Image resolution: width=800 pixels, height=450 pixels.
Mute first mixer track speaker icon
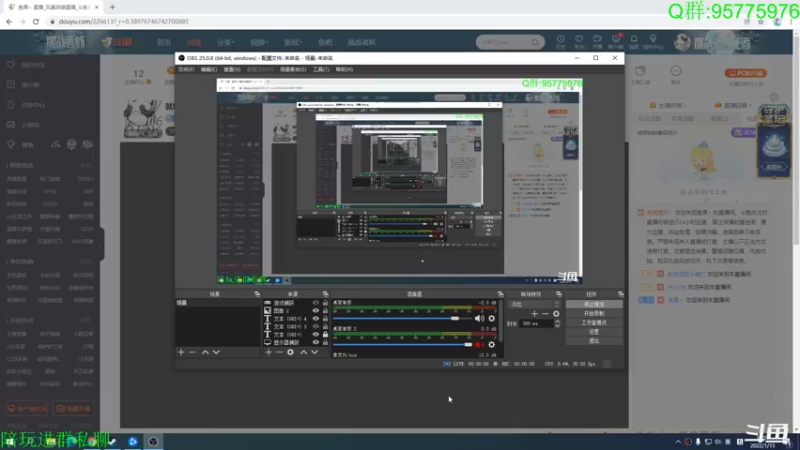479,318
